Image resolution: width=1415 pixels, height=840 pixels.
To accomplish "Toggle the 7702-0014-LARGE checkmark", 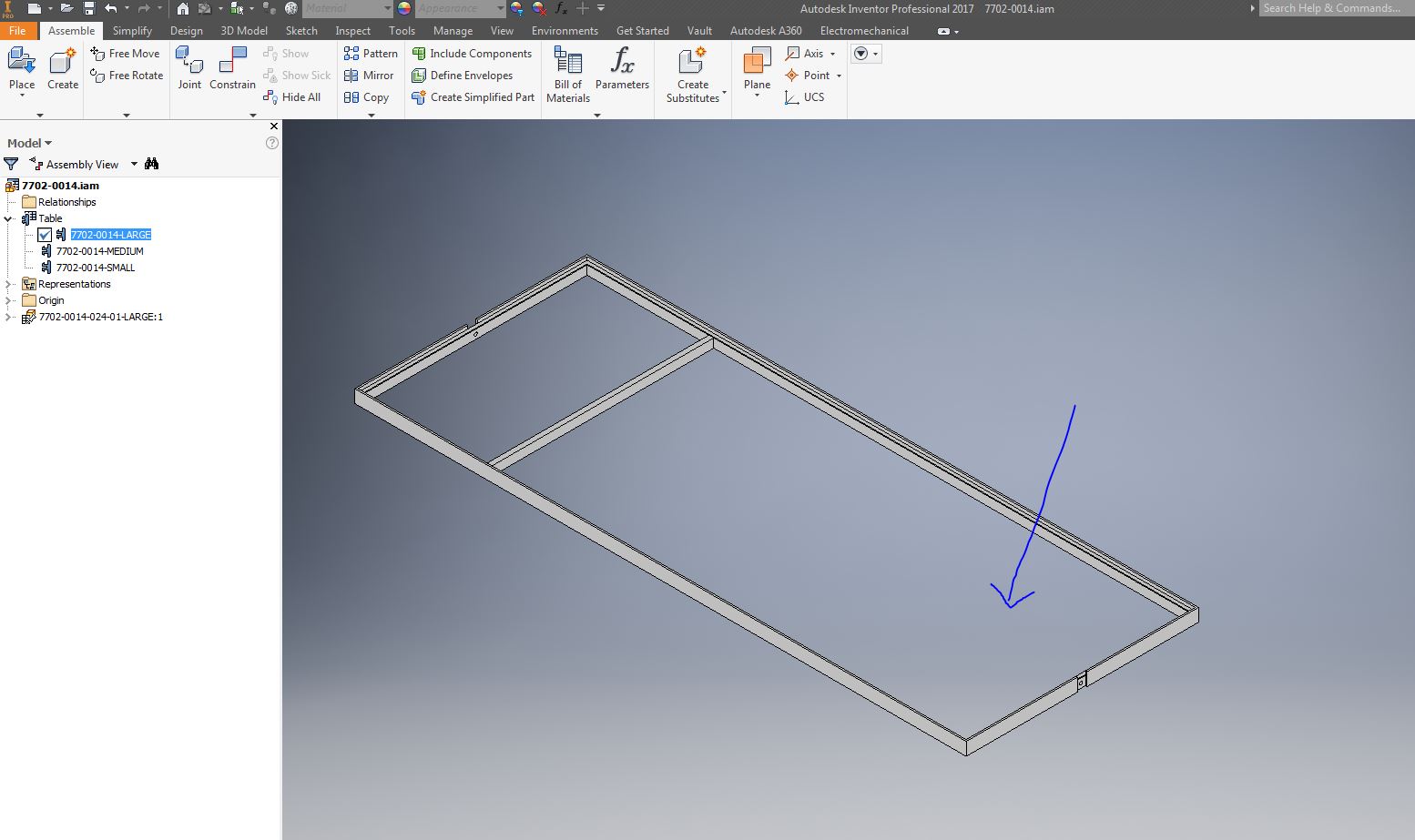I will click(x=45, y=235).
